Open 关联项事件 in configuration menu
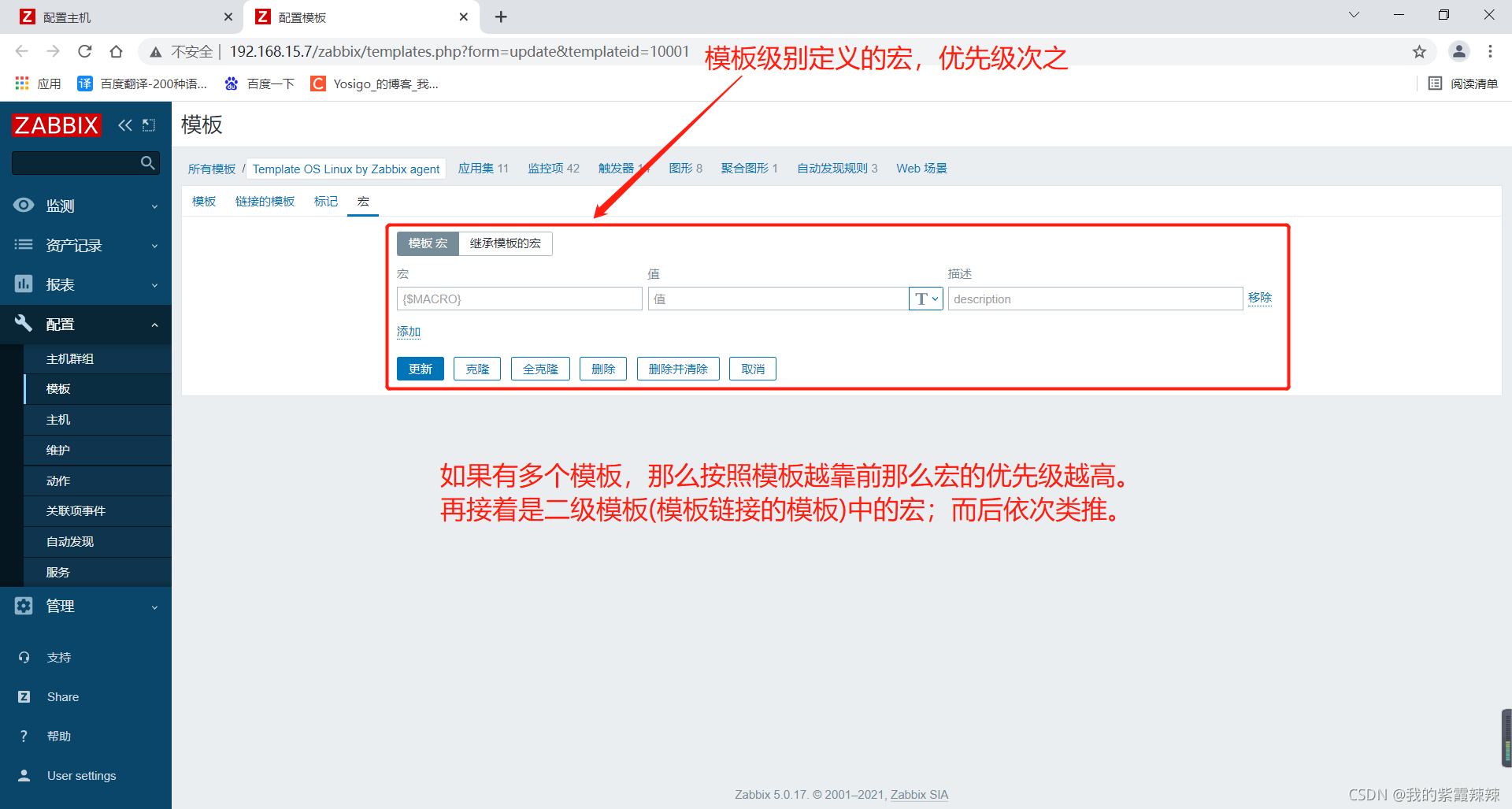The width and height of the screenshot is (1512, 809). (98, 511)
